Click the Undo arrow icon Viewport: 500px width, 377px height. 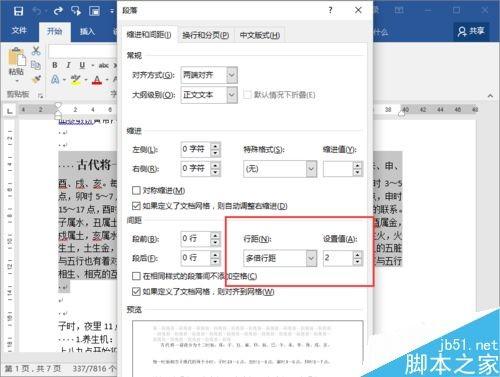coord(36,11)
